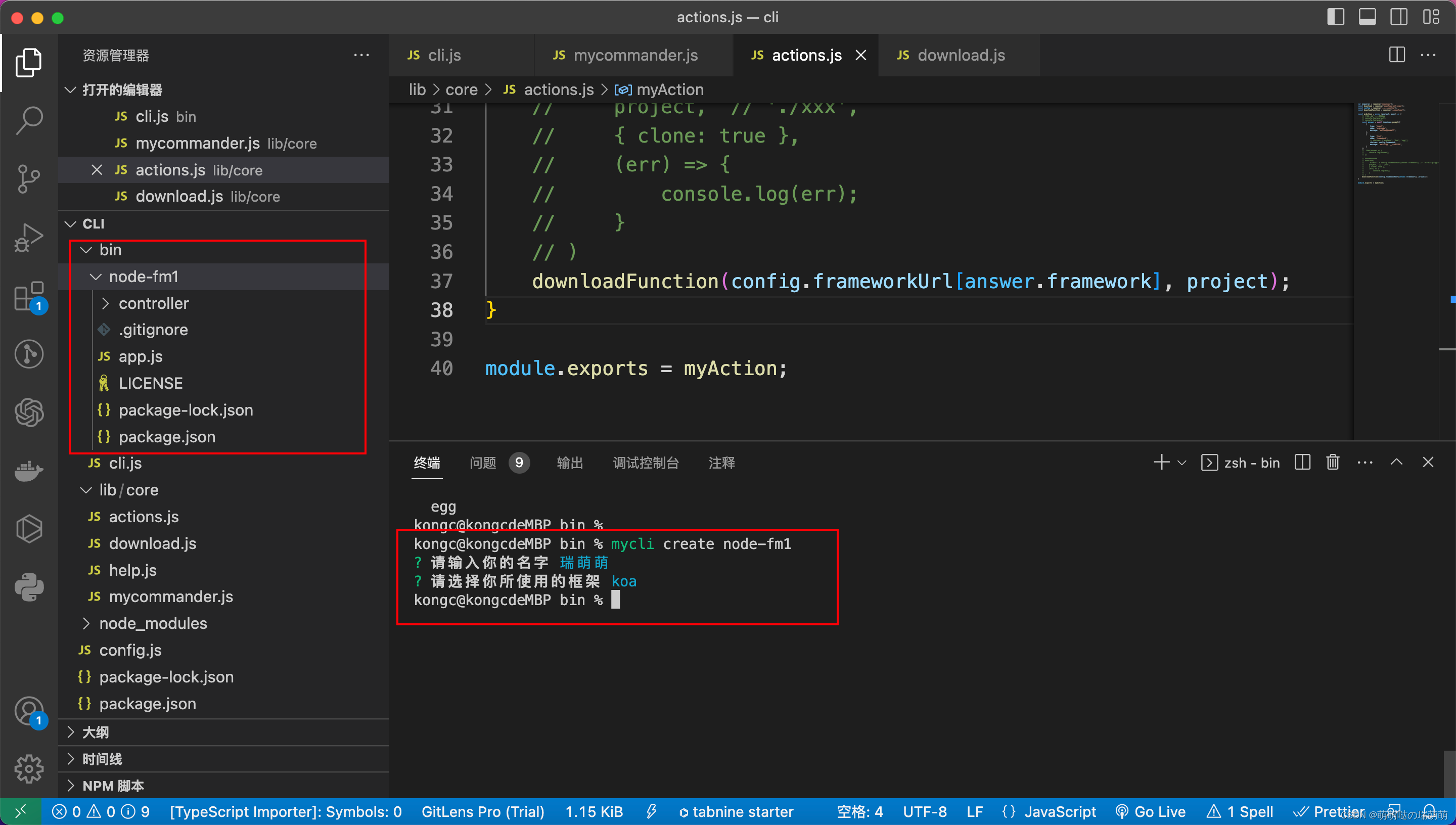The width and height of the screenshot is (1456, 825).
Task: Split the terminal pane
Action: (1302, 463)
